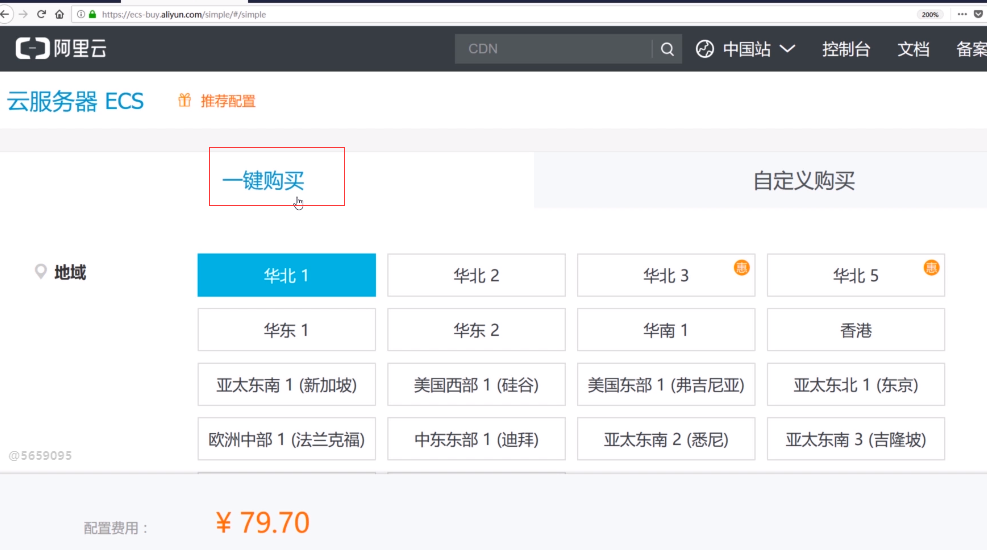The height and width of the screenshot is (550, 987).
Task: Select region 华北 5
Action: 856,275
